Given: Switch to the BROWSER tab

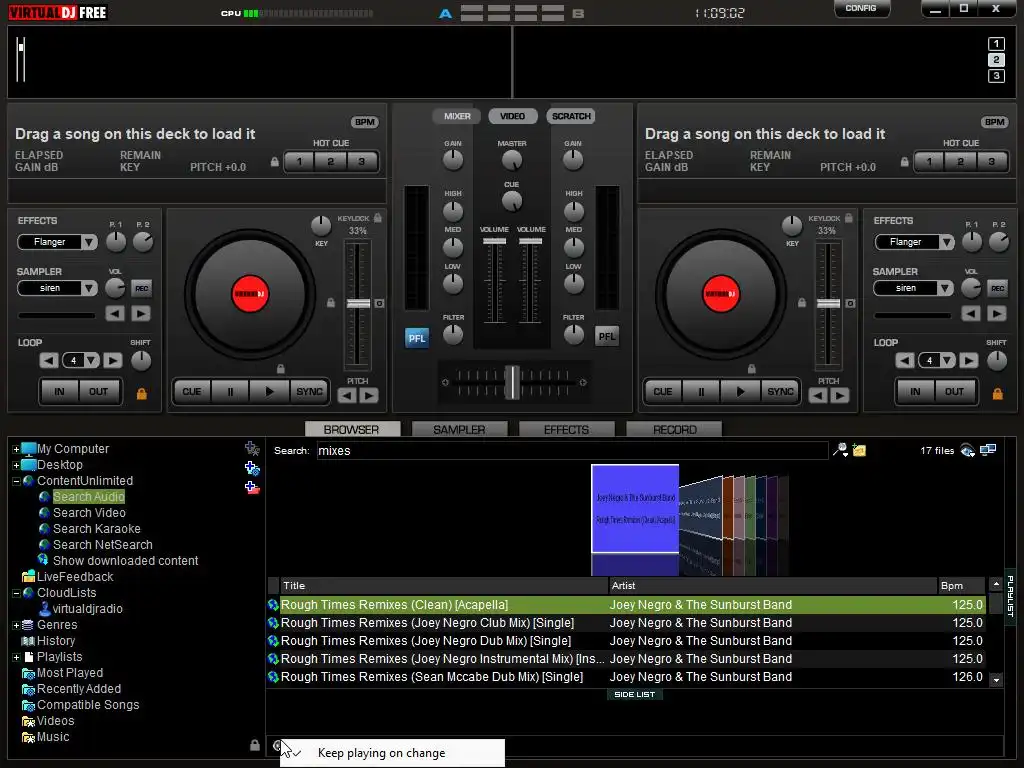Looking at the screenshot, I should pos(352,429).
